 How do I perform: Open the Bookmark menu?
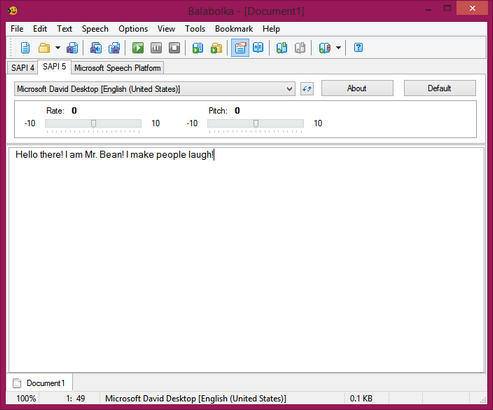pyautogui.click(x=234, y=29)
